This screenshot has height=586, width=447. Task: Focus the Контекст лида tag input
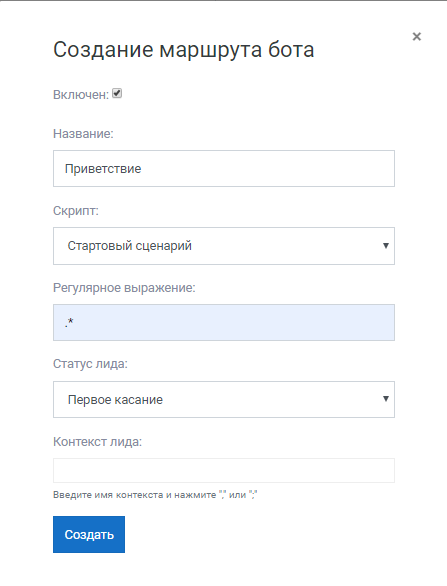tap(224, 471)
